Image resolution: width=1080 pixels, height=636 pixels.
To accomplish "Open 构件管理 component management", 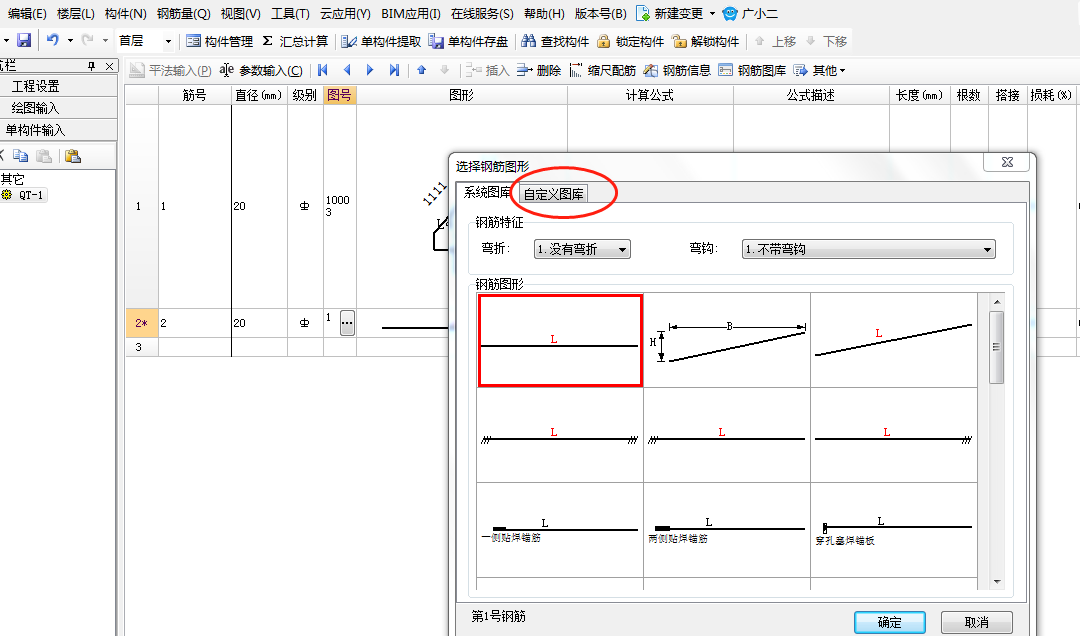I will (x=220, y=41).
